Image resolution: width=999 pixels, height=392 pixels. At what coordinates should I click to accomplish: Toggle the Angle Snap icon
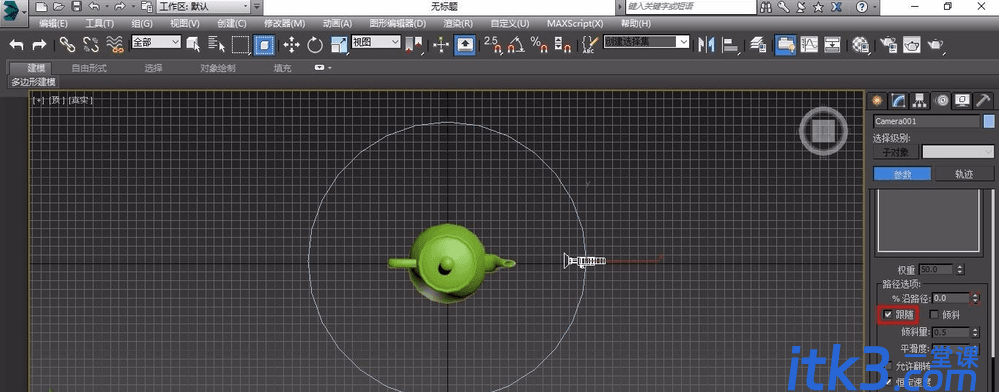tap(517, 44)
